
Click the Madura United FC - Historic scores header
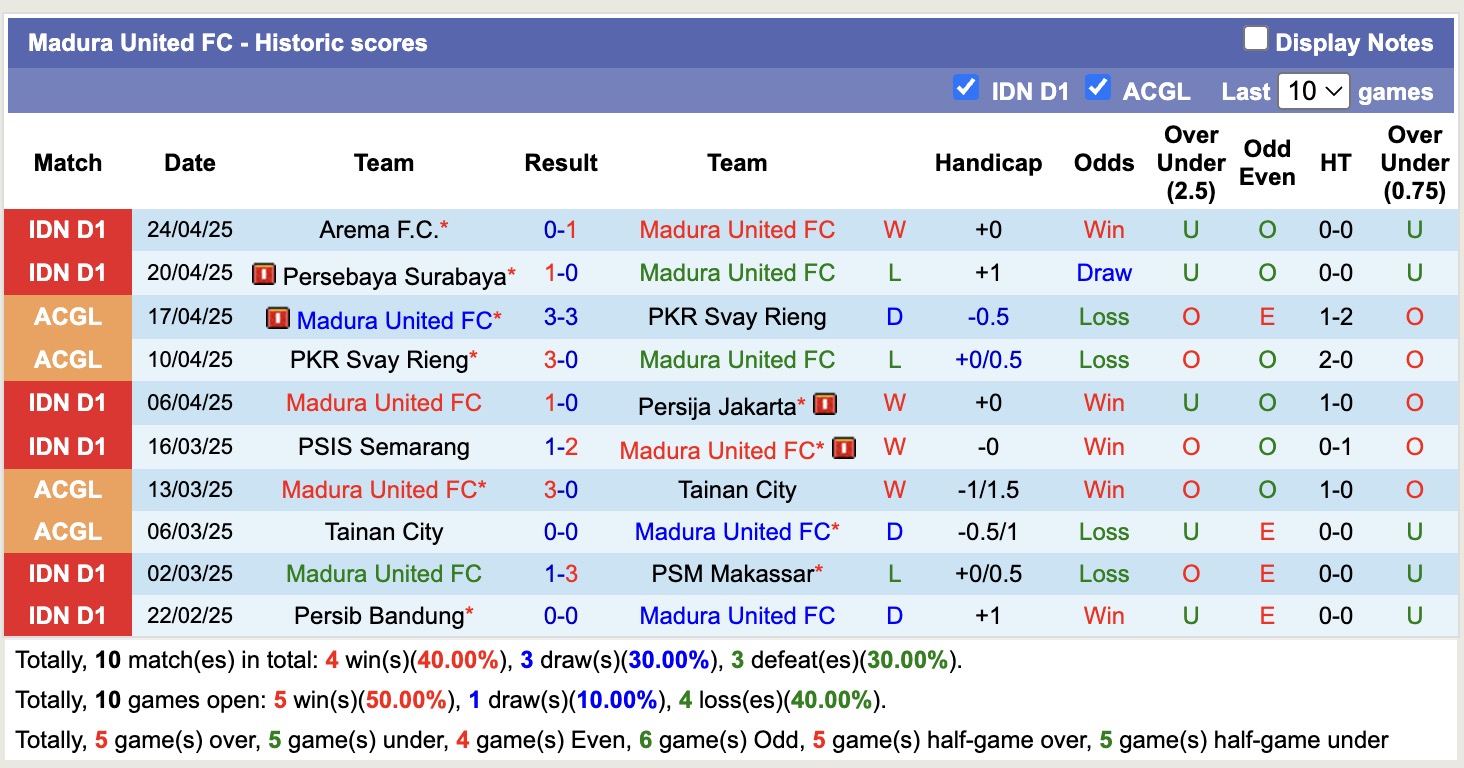(x=228, y=42)
